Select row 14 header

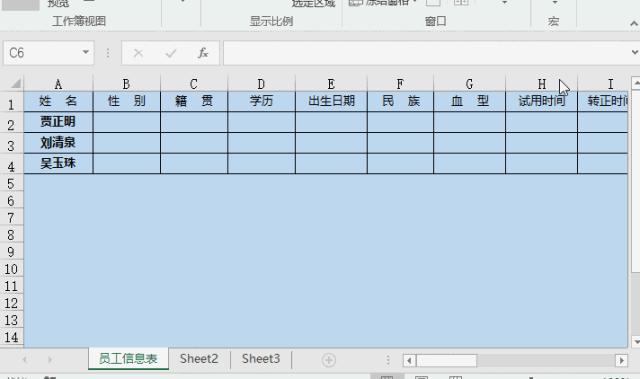[11, 337]
